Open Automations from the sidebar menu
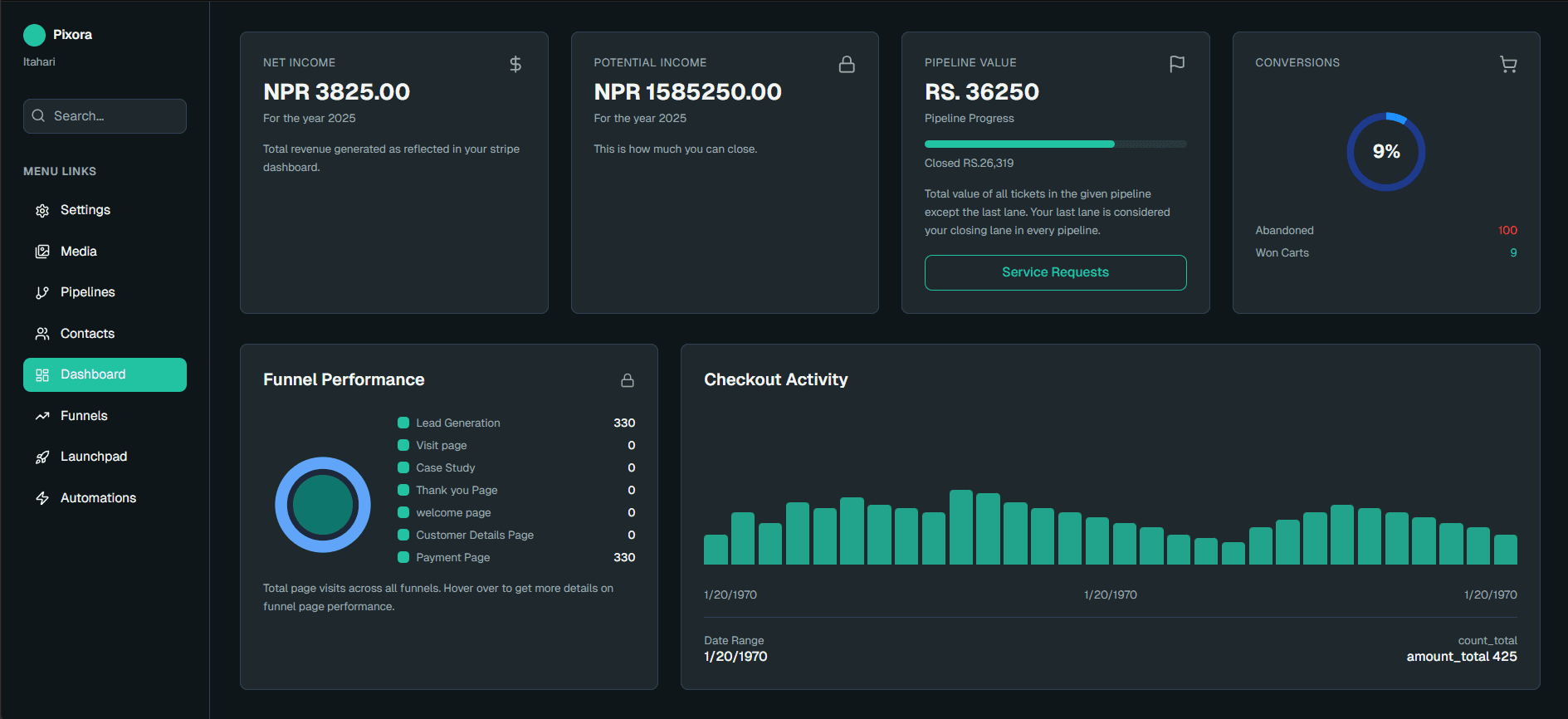1568x719 pixels. 98,498
